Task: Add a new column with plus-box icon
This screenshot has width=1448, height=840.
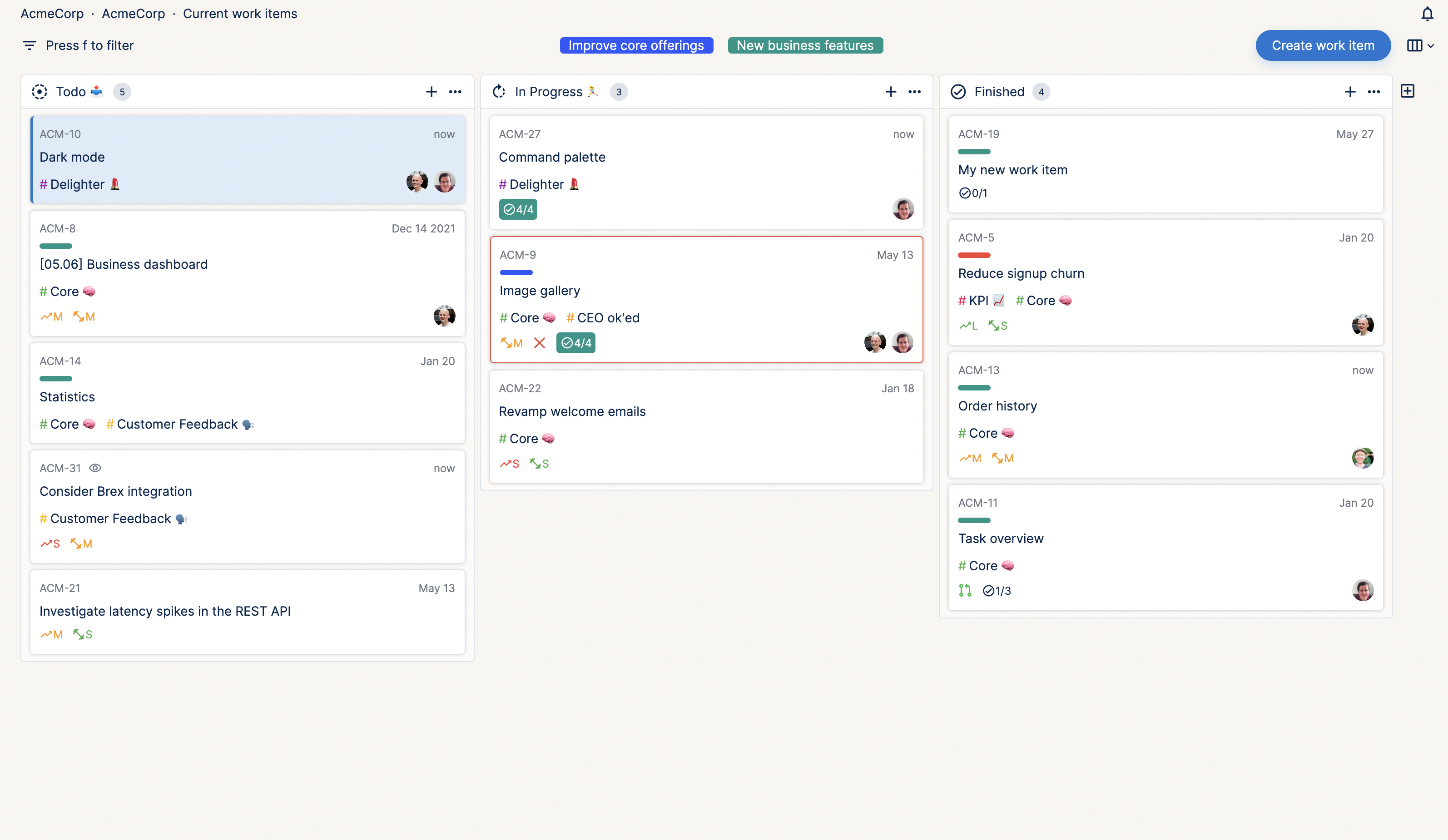Action: pos(1407,91)
